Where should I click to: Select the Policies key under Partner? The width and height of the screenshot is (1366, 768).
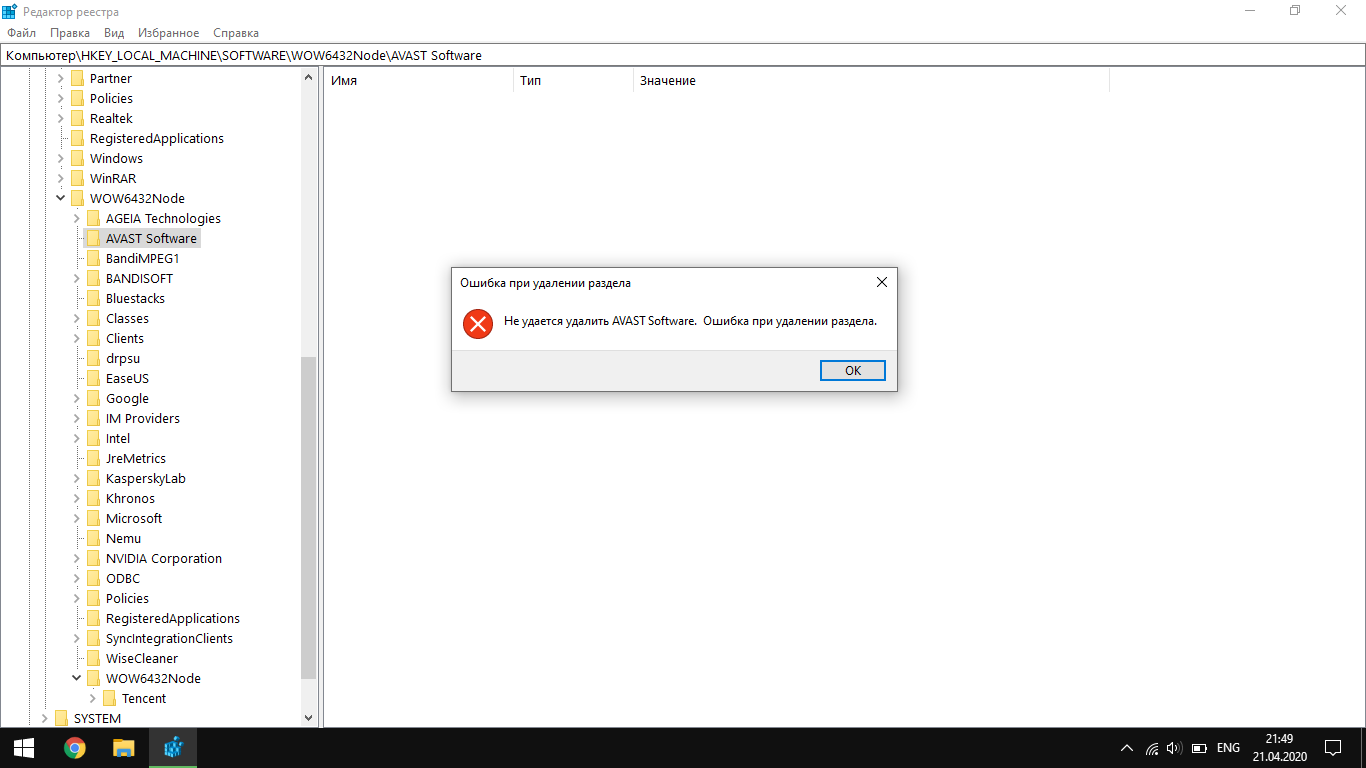[x=111, y=98]
